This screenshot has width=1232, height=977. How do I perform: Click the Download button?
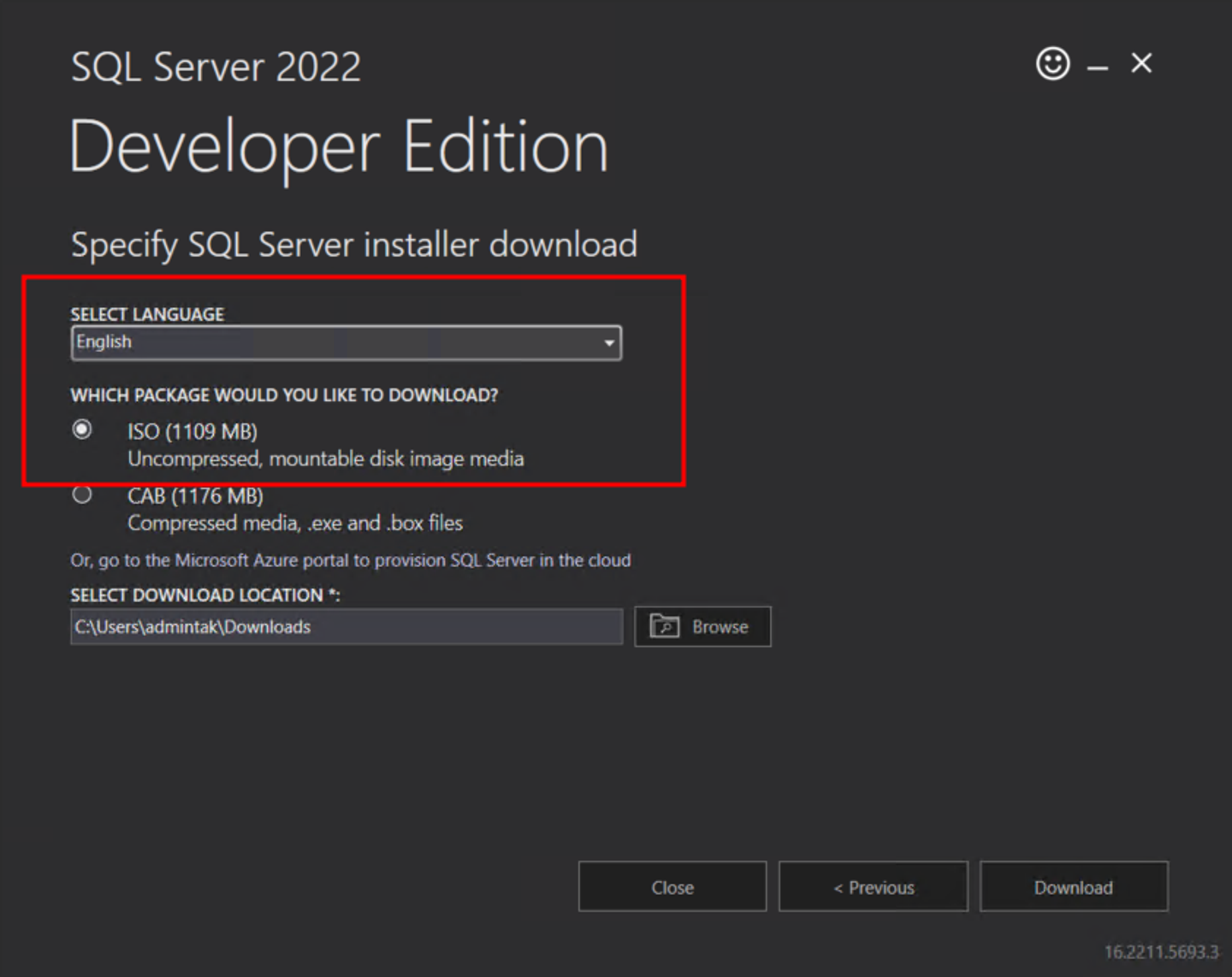click(1074, 887)
